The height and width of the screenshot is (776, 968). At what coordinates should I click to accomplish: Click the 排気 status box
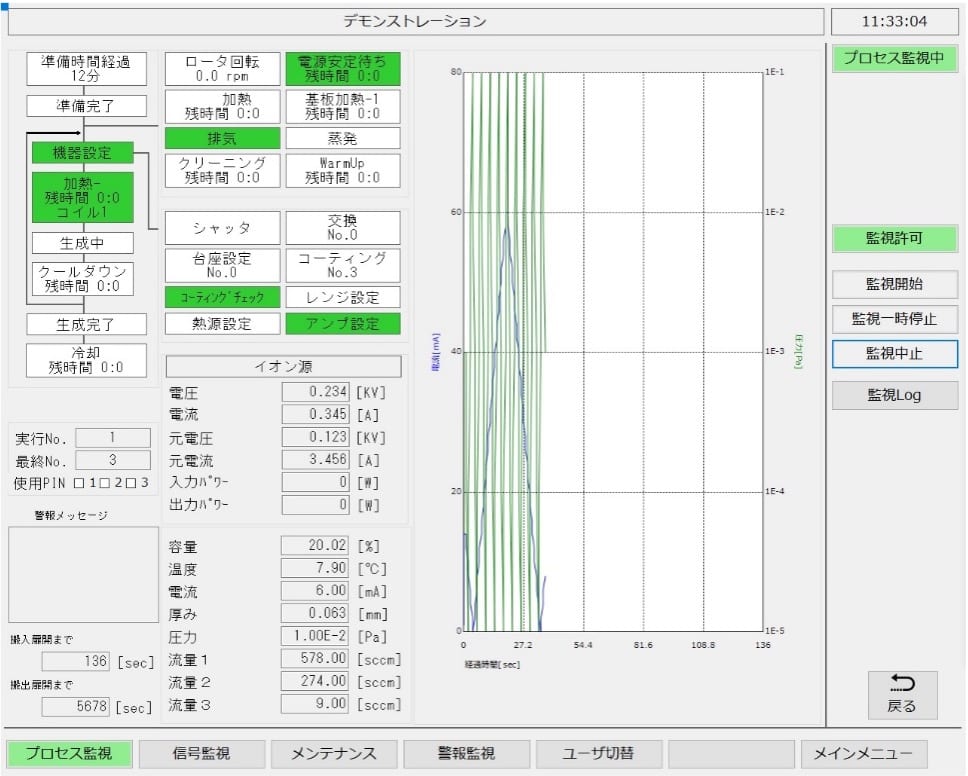pos(222,138)
